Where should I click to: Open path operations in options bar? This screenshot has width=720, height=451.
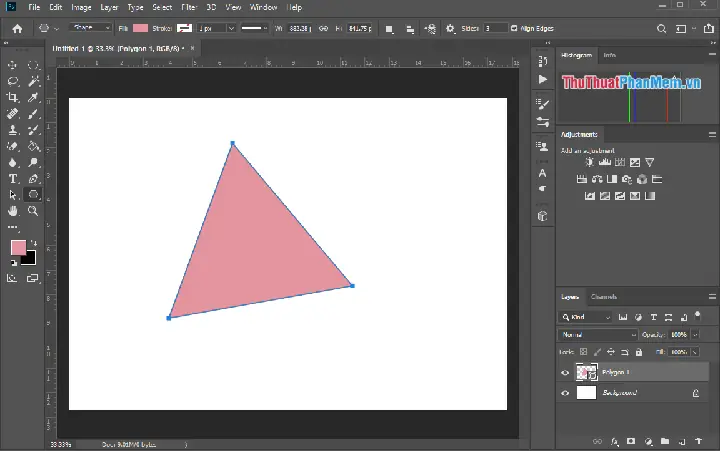[389, 29]
